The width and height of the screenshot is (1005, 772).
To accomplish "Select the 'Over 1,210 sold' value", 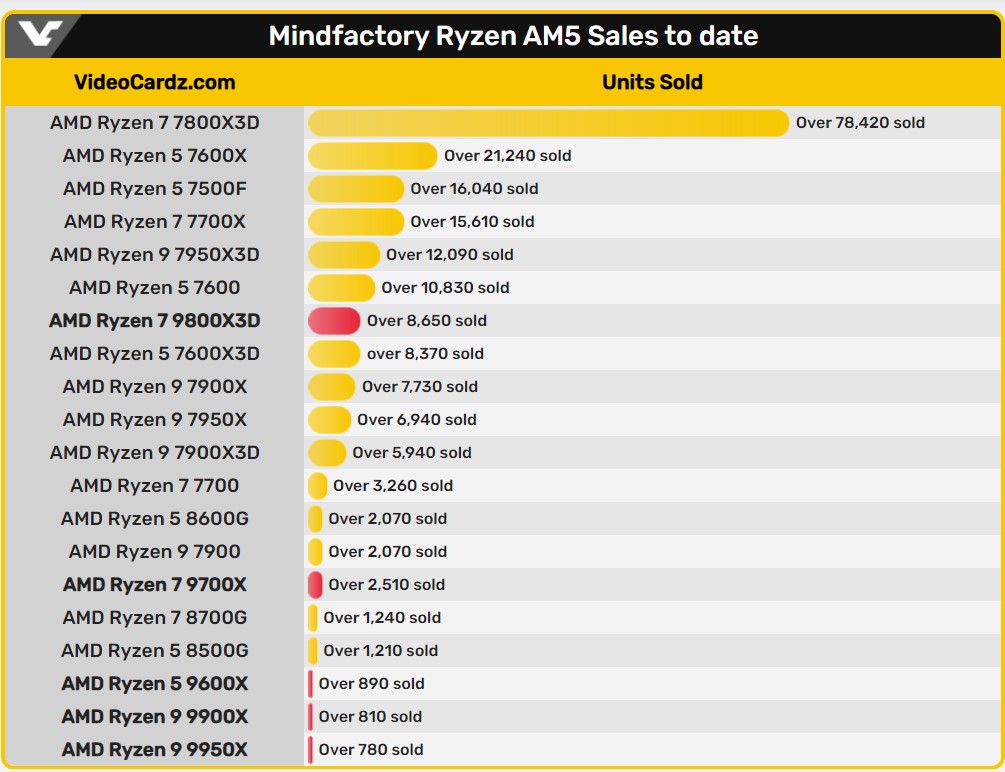I will (381, 651).
